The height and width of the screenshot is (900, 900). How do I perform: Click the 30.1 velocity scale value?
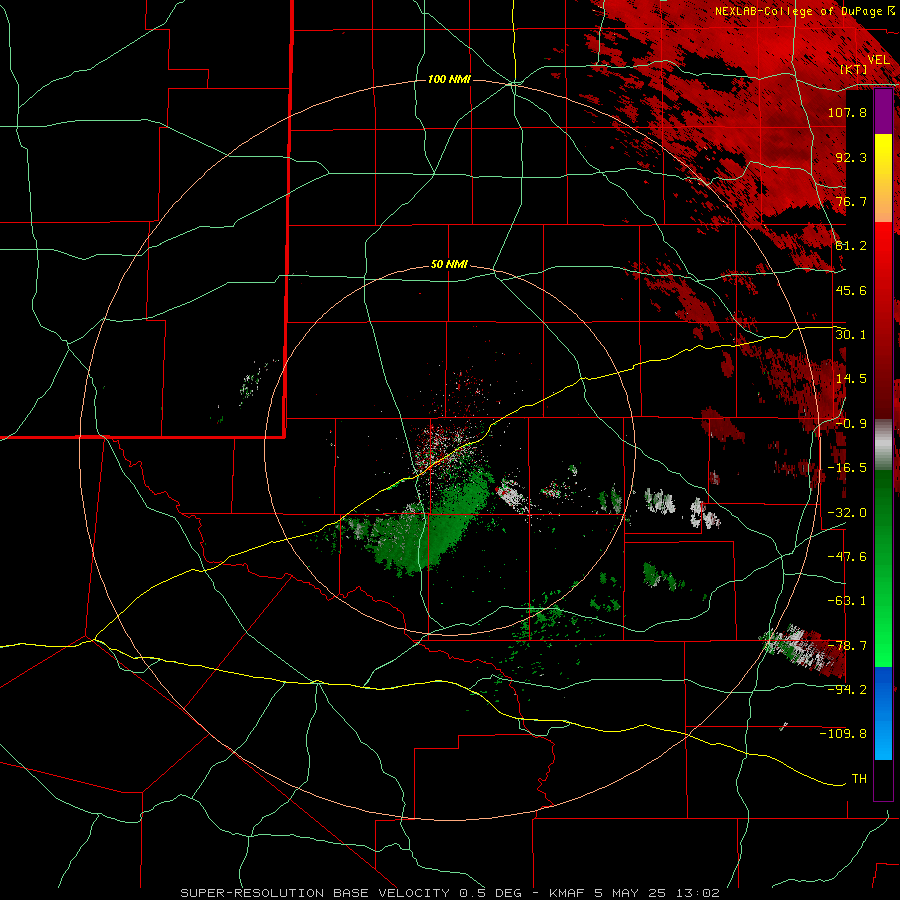tap(851, 335)
